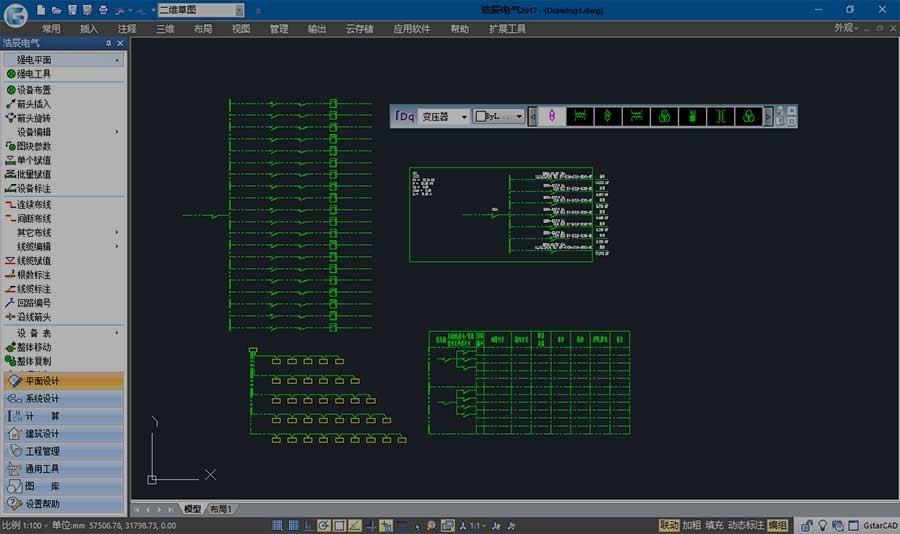This screenshot has height=534, width=900.
Task: Click the 设备布置 command
Action: click(x=33, y=90)
